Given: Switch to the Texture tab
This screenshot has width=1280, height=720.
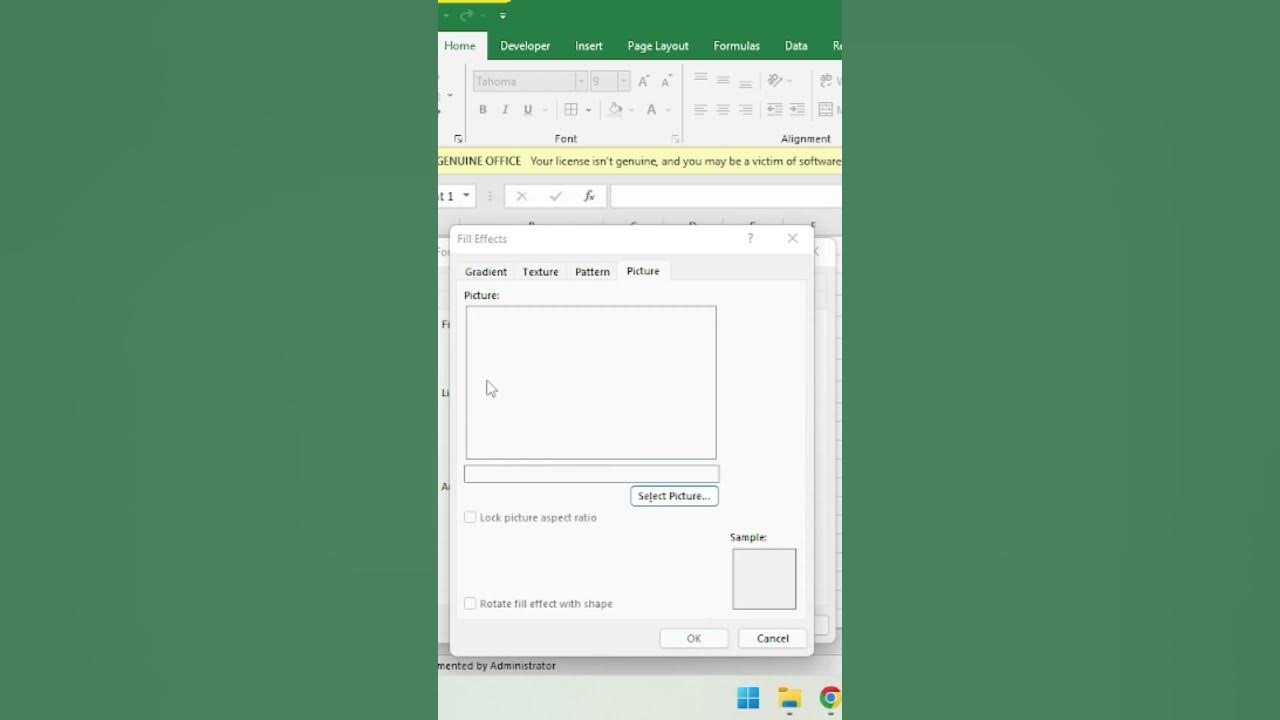Looking at the screenshot, I should [540, 272].
